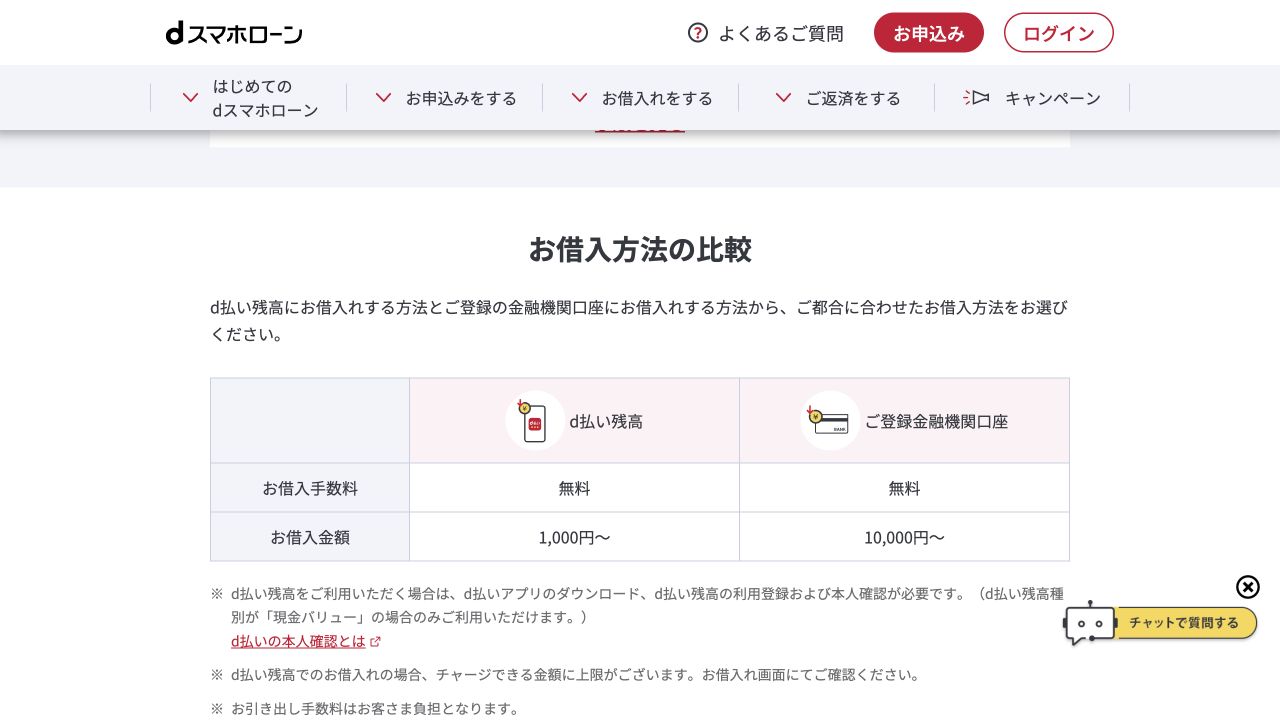1280x720 pixels.
Task: Click the bank card icon
Action: [x=830, y=421]
